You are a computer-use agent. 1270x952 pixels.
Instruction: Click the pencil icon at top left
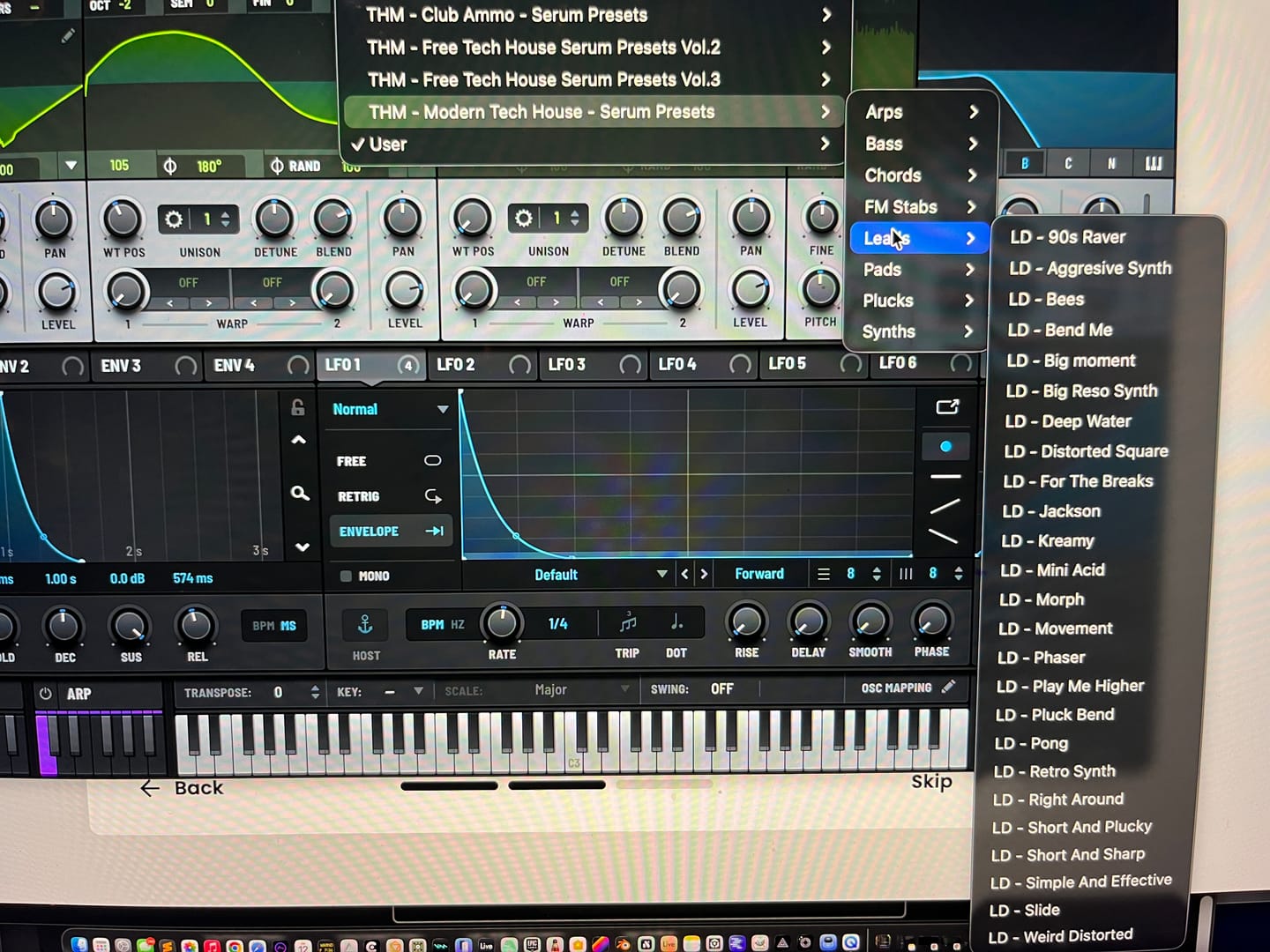coord(67,36)
